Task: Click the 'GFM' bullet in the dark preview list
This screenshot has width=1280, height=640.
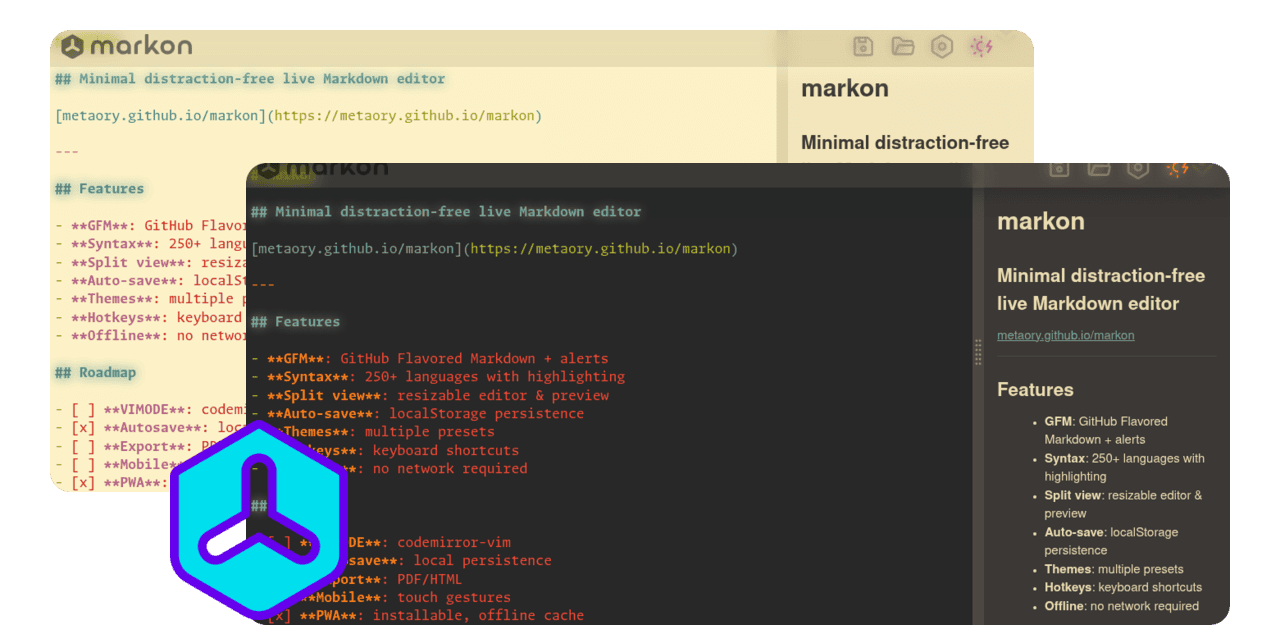Action: point(1106,430)
